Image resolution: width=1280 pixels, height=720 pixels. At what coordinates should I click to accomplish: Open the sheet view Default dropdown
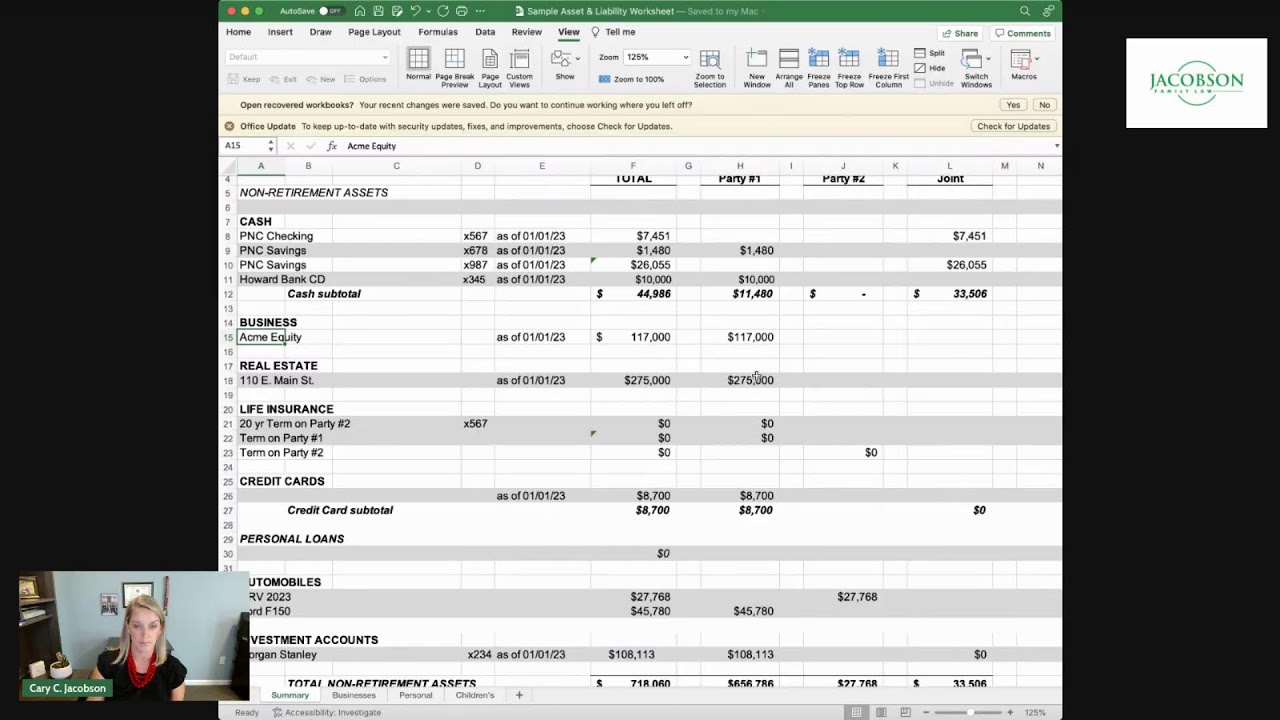pyautogui.click(x=308, y=57)
